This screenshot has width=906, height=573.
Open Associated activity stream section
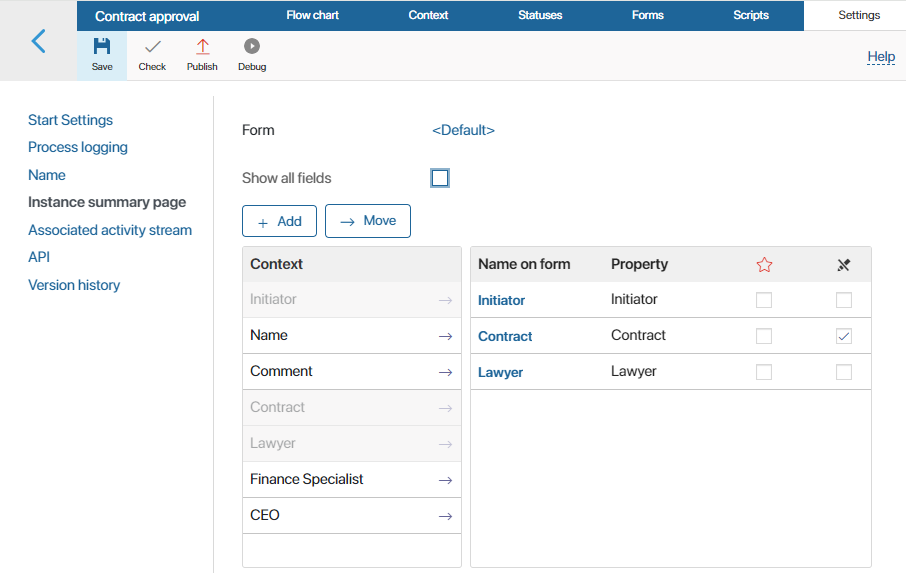tap(110, 230)
